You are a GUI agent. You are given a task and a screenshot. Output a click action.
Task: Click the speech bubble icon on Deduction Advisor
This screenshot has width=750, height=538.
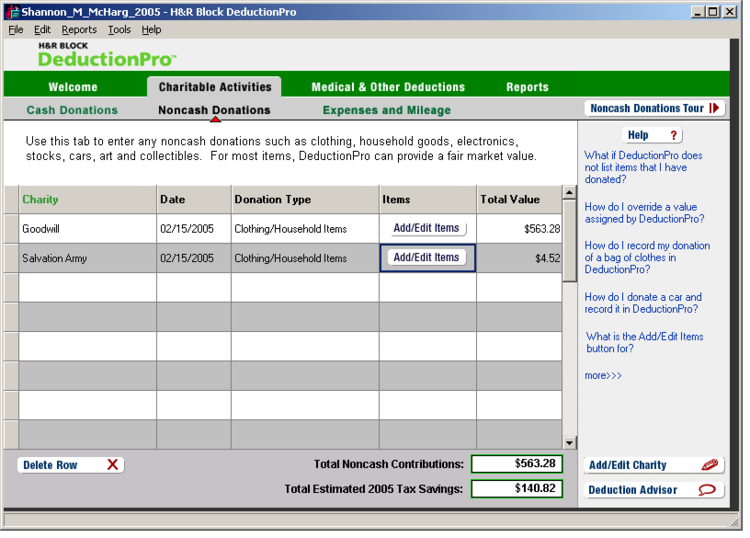pyautogui.click(x=707, y=490)
